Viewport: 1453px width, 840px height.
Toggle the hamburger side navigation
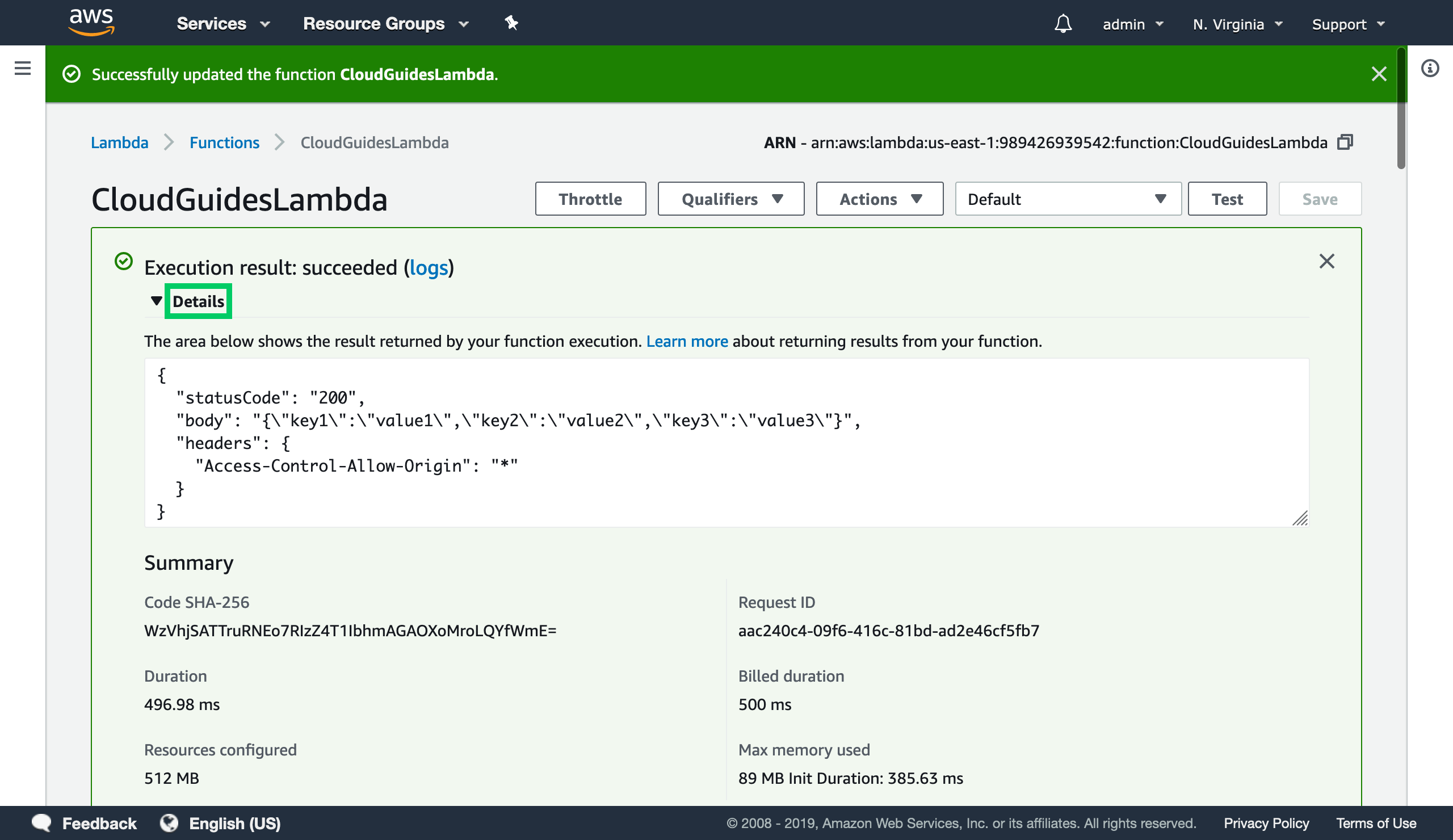[x=23, y=68]
